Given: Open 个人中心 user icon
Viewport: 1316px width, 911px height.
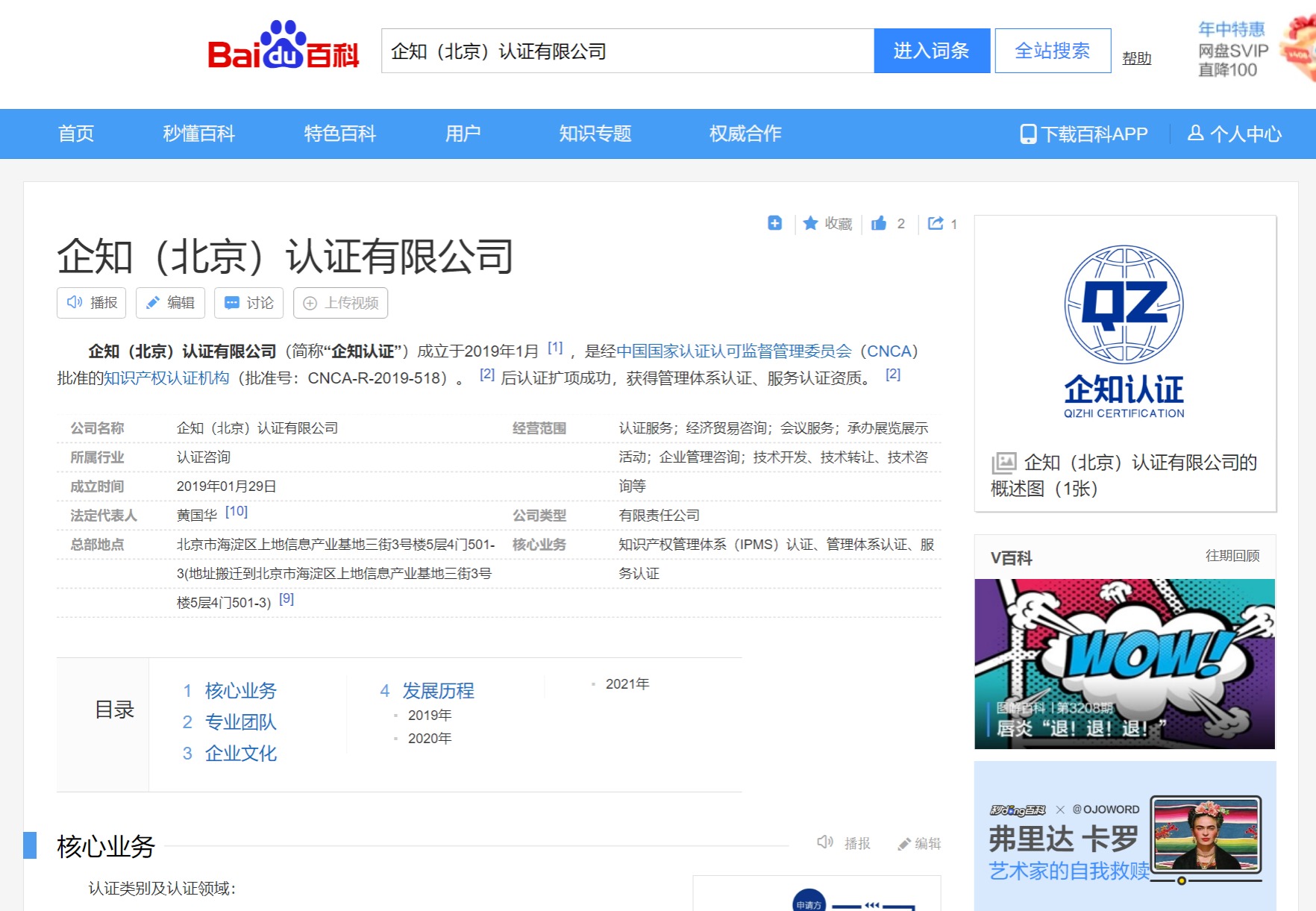Looking at the screenshot, I should point(1196,133).
